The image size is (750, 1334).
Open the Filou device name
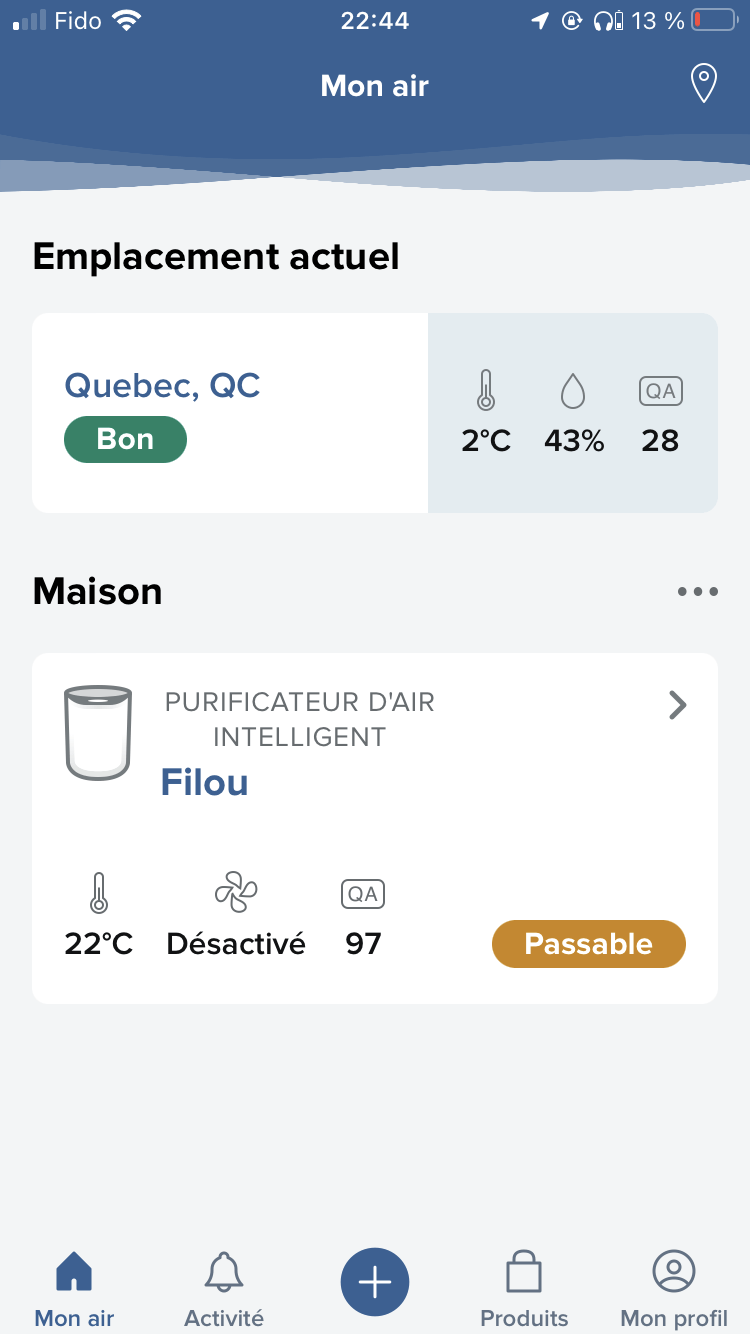tap(204, 782)
